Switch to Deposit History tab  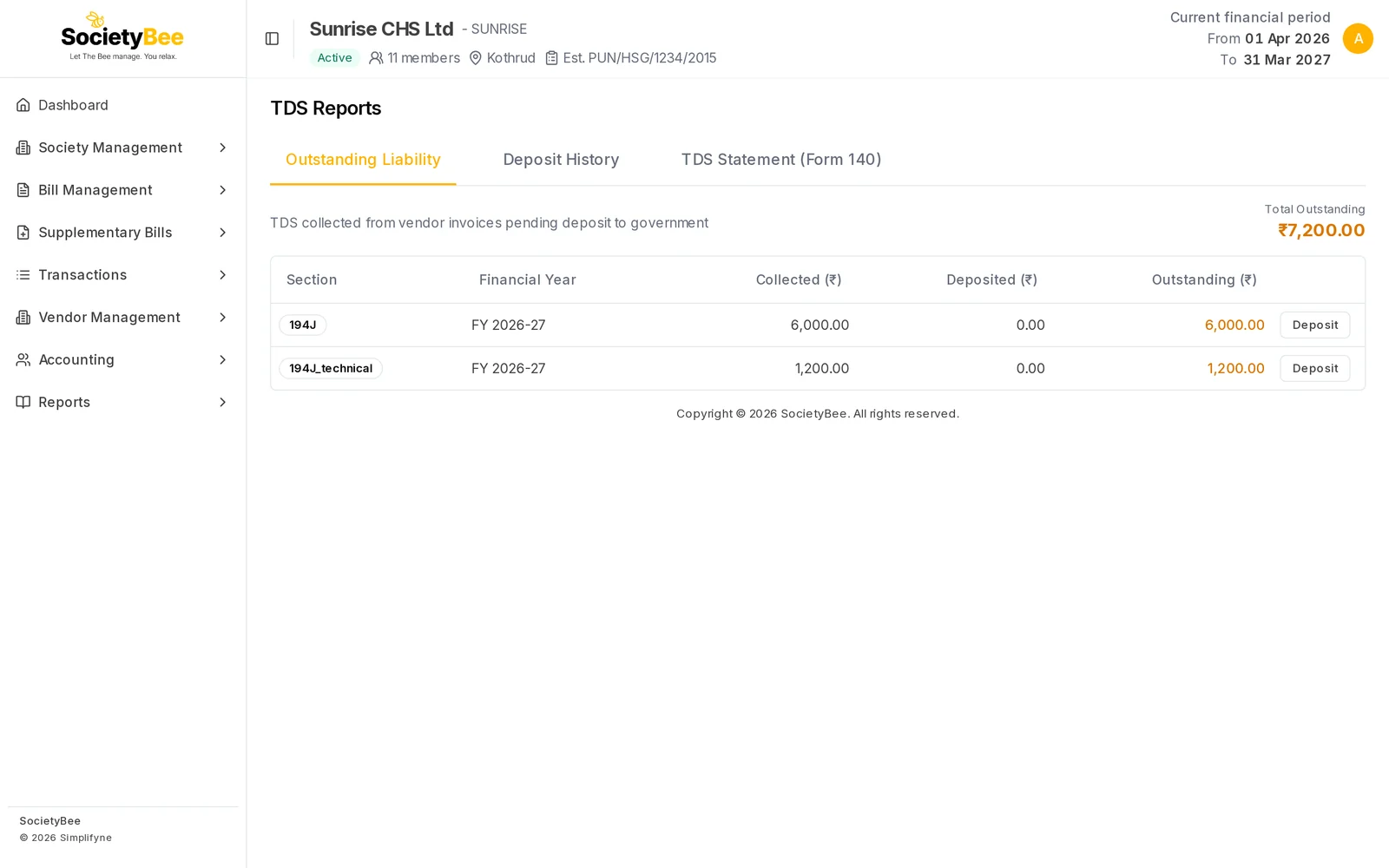561,160
